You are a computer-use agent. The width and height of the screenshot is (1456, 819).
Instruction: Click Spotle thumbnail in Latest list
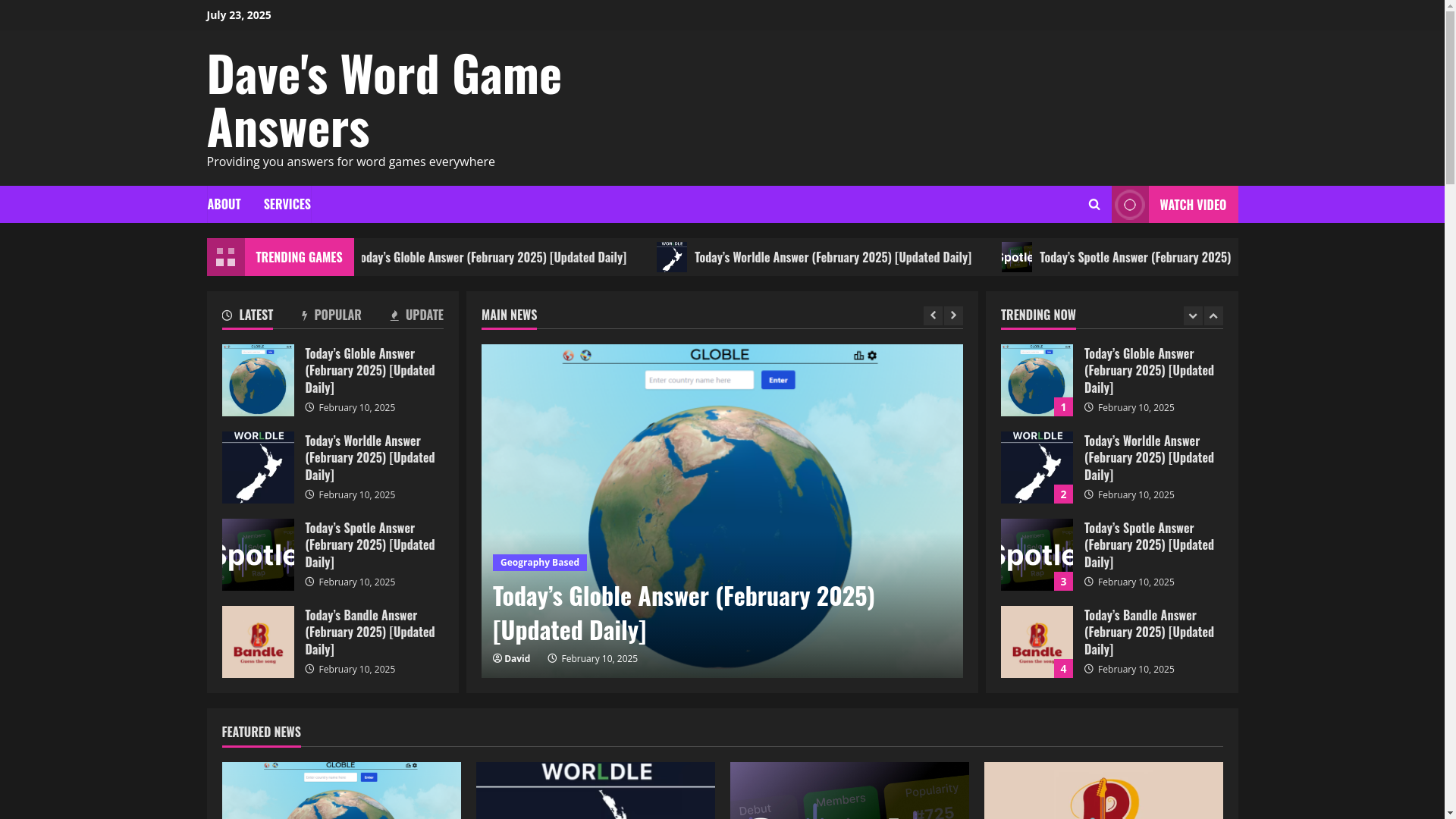(258, 555)
